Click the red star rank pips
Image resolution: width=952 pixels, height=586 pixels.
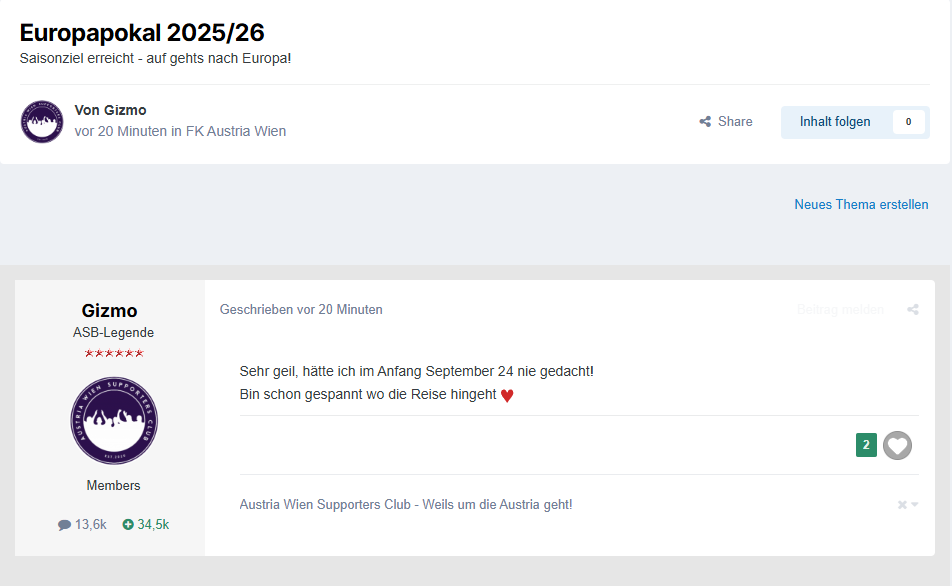point(114,353)
